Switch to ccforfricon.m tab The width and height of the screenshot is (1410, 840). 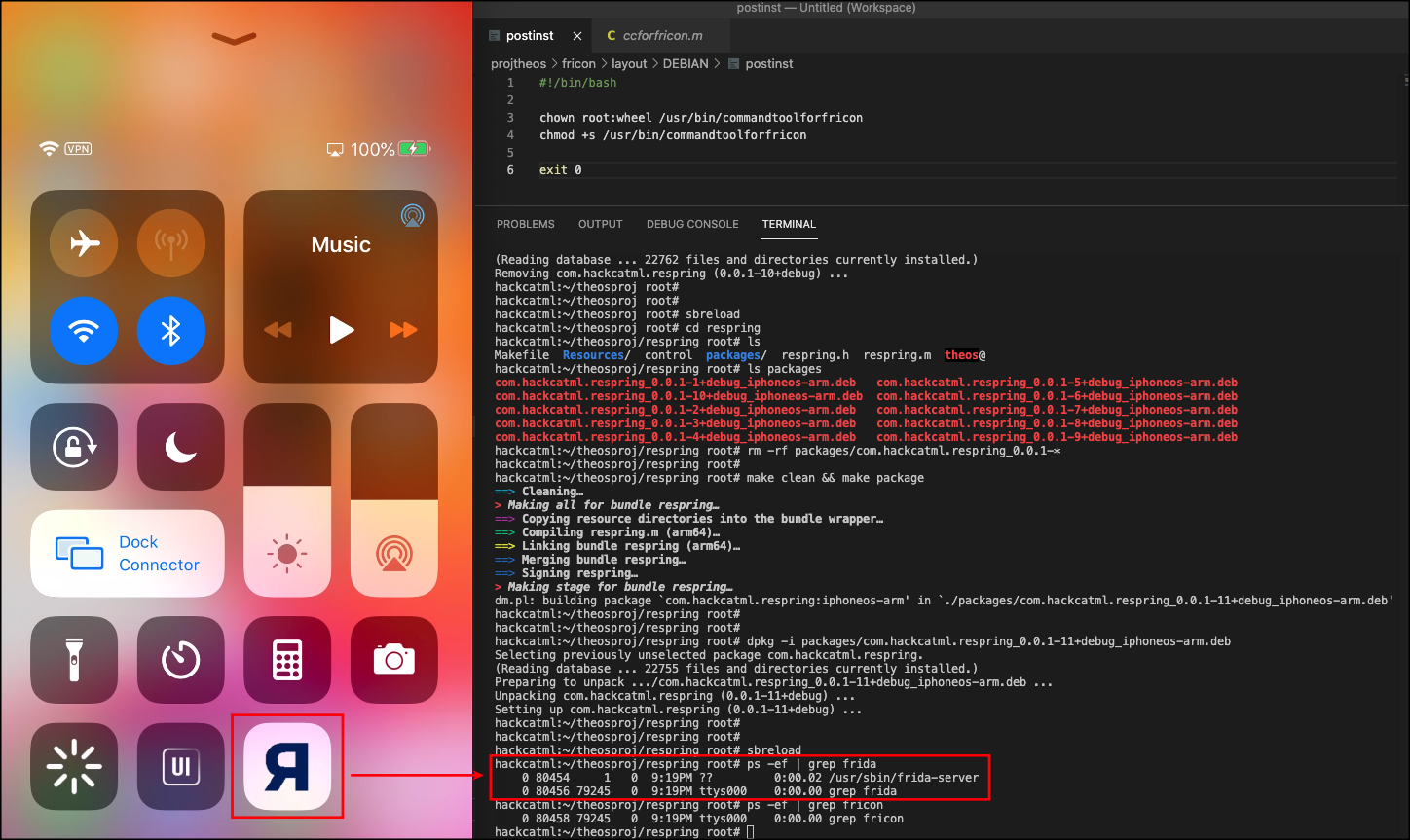click(x=662, y=36)
